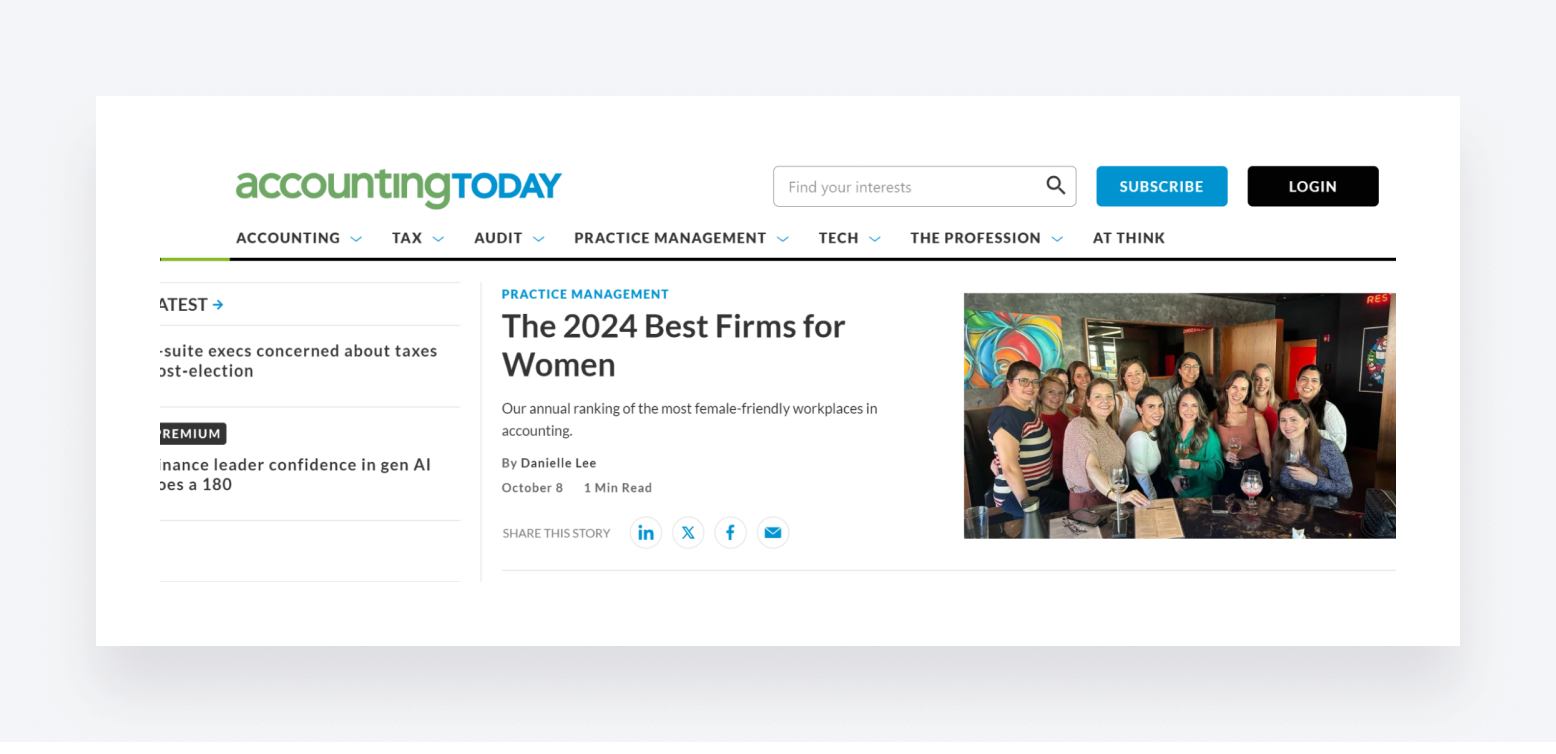Click the LOGIN button
The height and width of the screenshot is (754, 1556).
(1311, 186)
